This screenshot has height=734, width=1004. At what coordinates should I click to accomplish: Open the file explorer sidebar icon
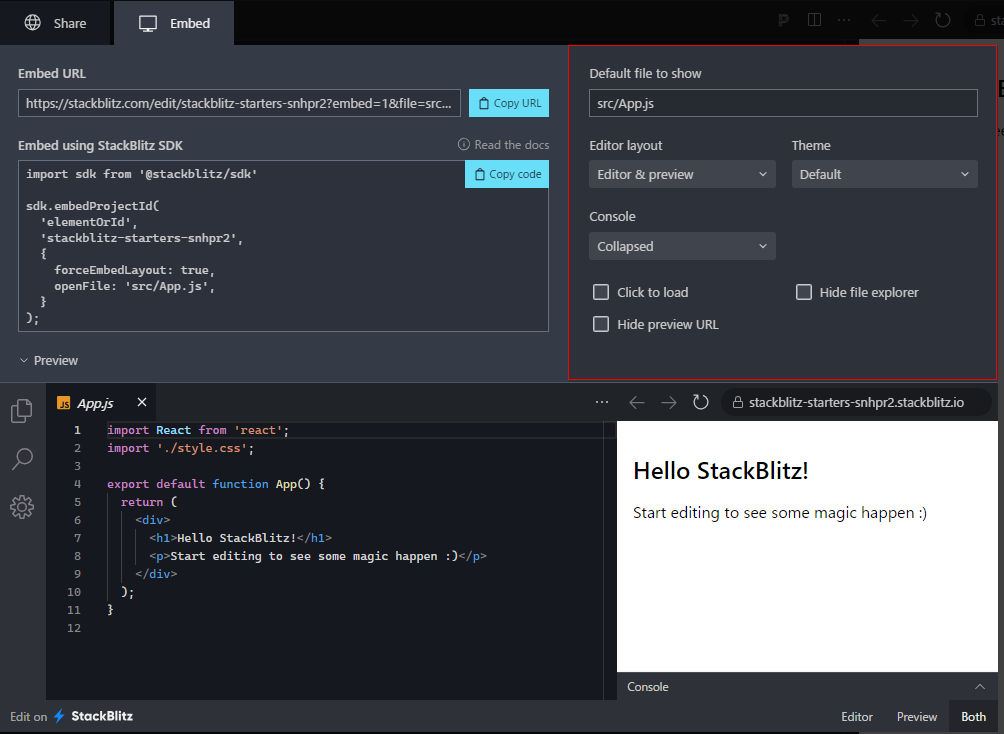pos(22,411)
